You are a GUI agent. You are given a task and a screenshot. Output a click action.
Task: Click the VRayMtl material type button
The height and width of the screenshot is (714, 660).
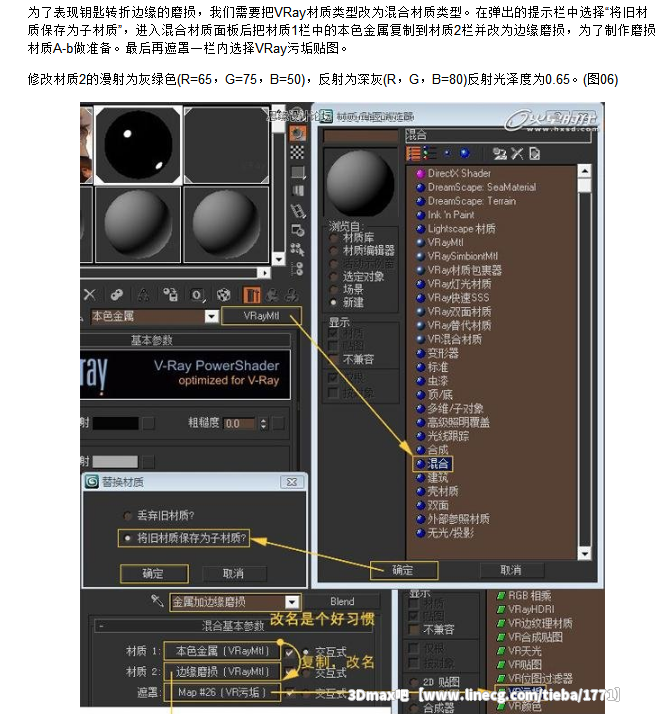(261, 316)
